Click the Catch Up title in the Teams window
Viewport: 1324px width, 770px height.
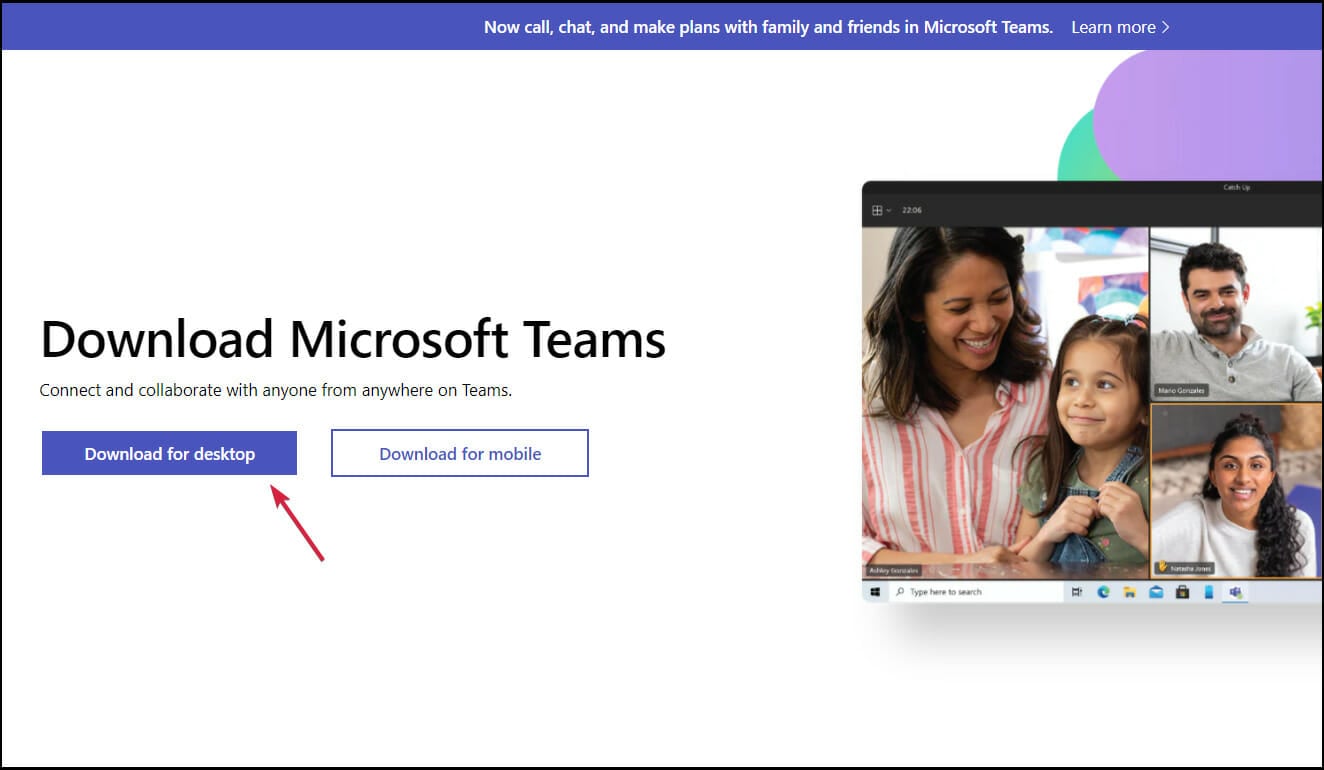1235,187
